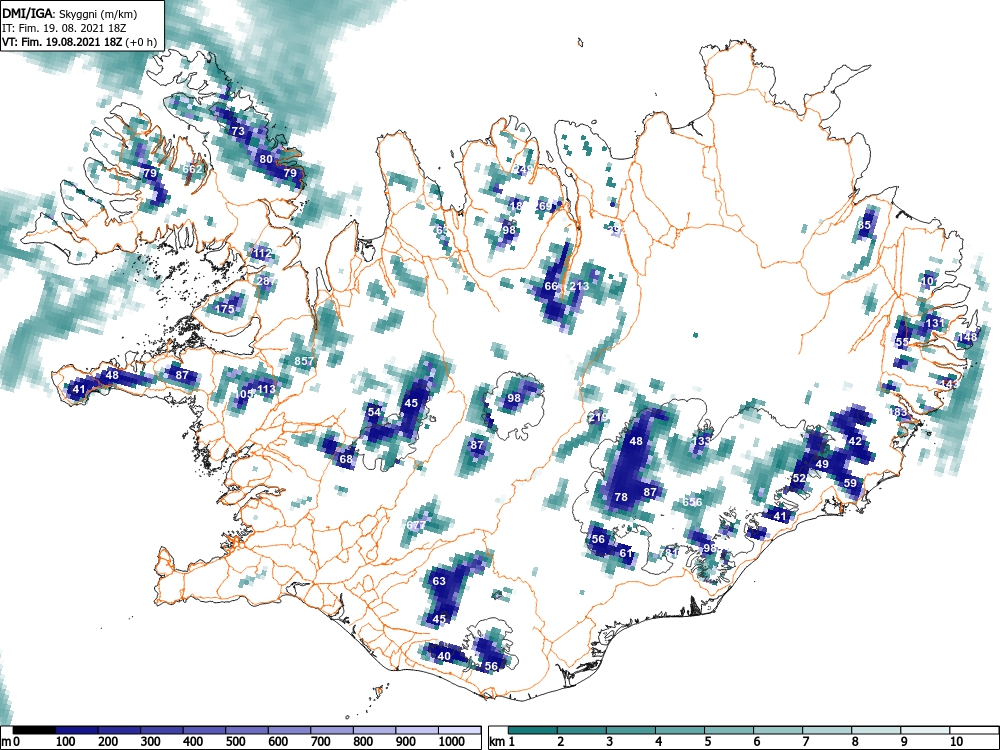
Task: Click the visibility value '219' on the map
Action: coord(598,417)
